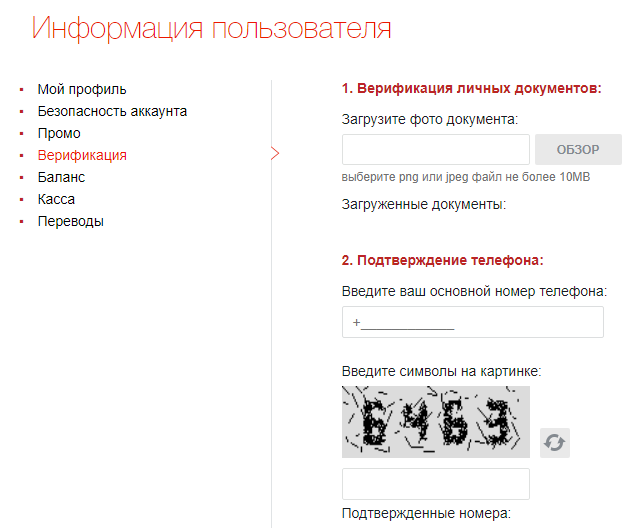
Task: Open Мой профиль section
Action: coord(82,89)
